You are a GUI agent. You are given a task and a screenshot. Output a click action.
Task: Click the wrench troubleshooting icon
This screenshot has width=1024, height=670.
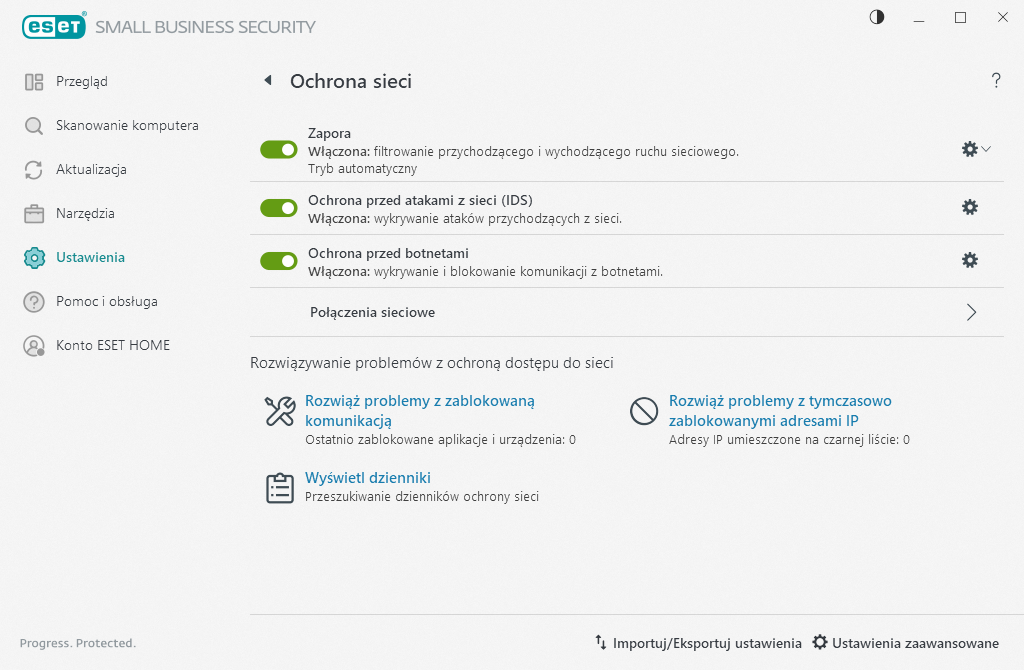coord(279,411)
